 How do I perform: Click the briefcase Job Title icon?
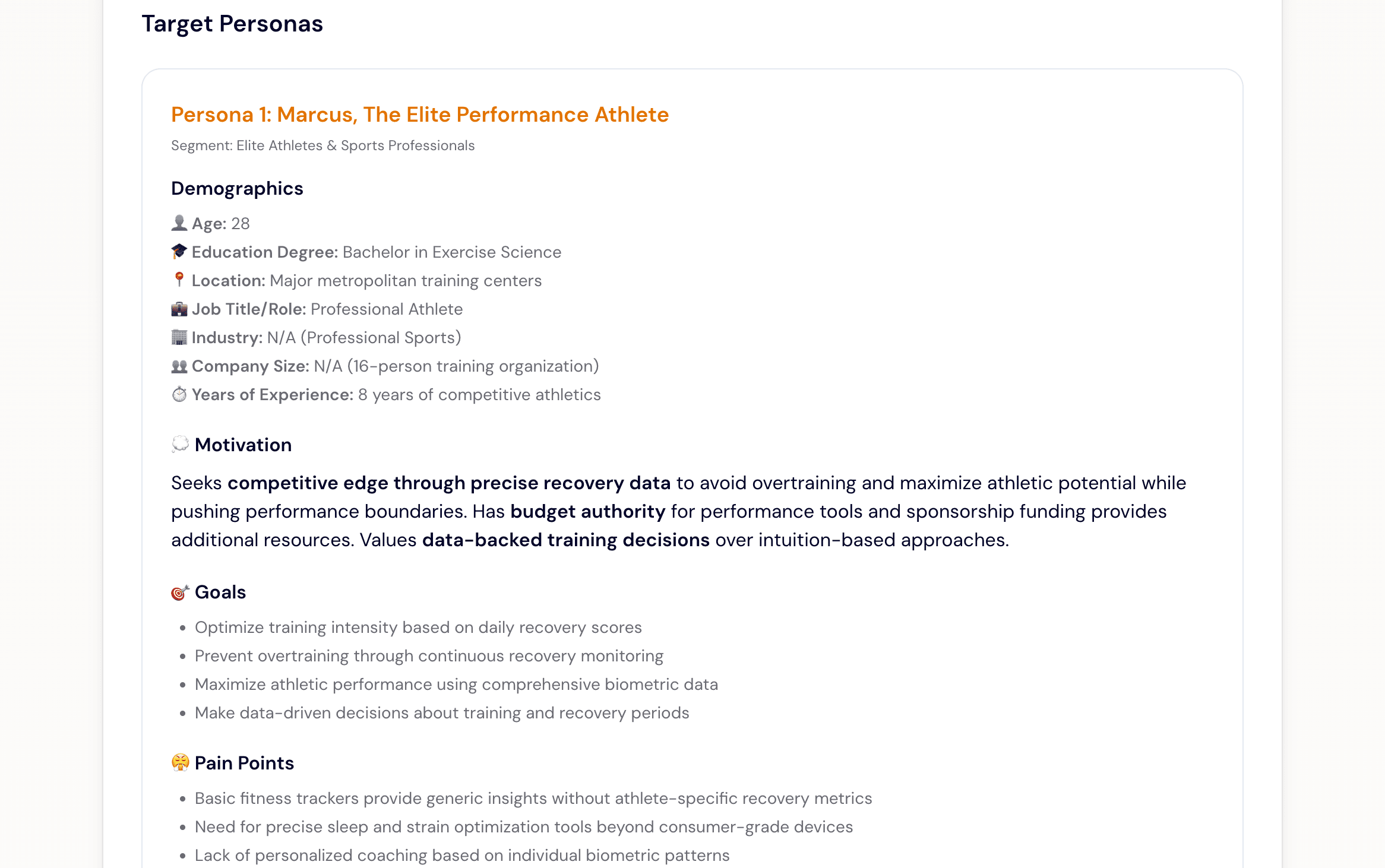[179, 309]
